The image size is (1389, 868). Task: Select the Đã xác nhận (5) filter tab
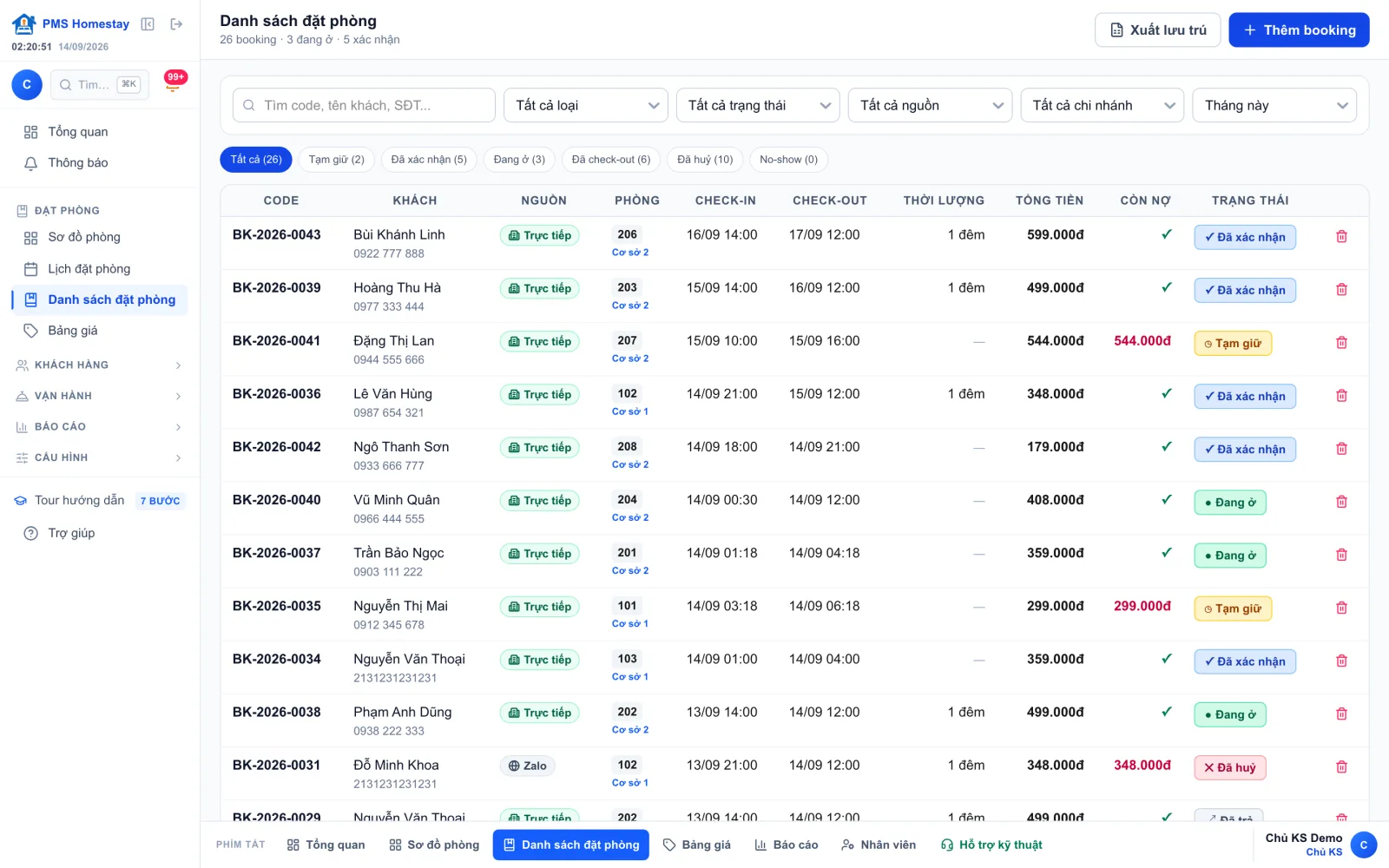coord(429,160)
